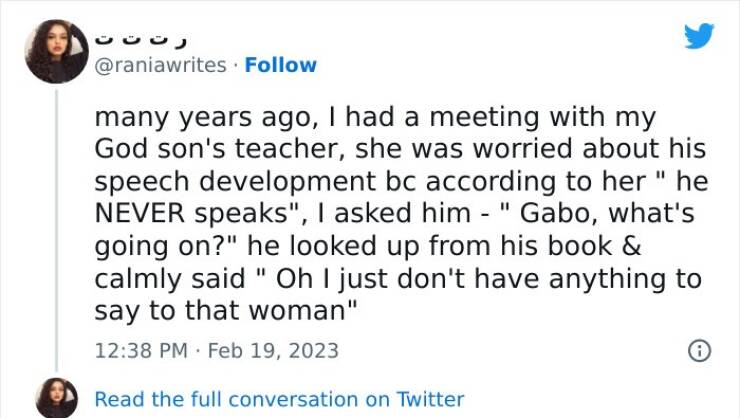Click the vertical thread line under the avatar
This screenshot has width=740, height=418.
pos(57,230)
